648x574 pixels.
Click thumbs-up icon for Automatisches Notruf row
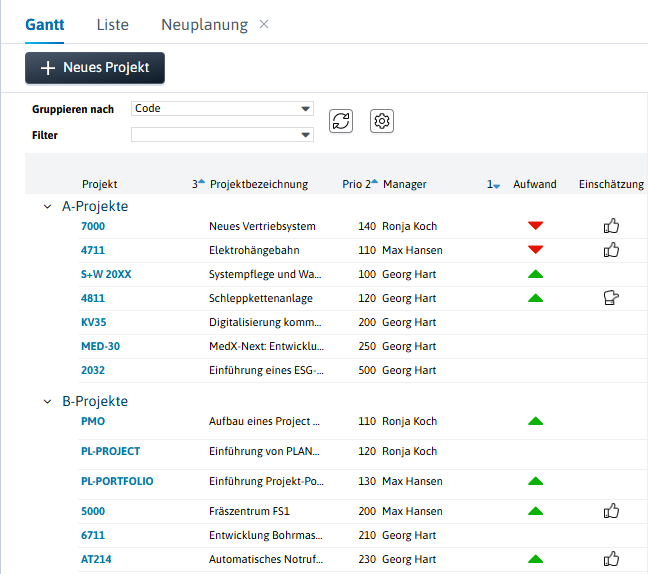[611, 559]
